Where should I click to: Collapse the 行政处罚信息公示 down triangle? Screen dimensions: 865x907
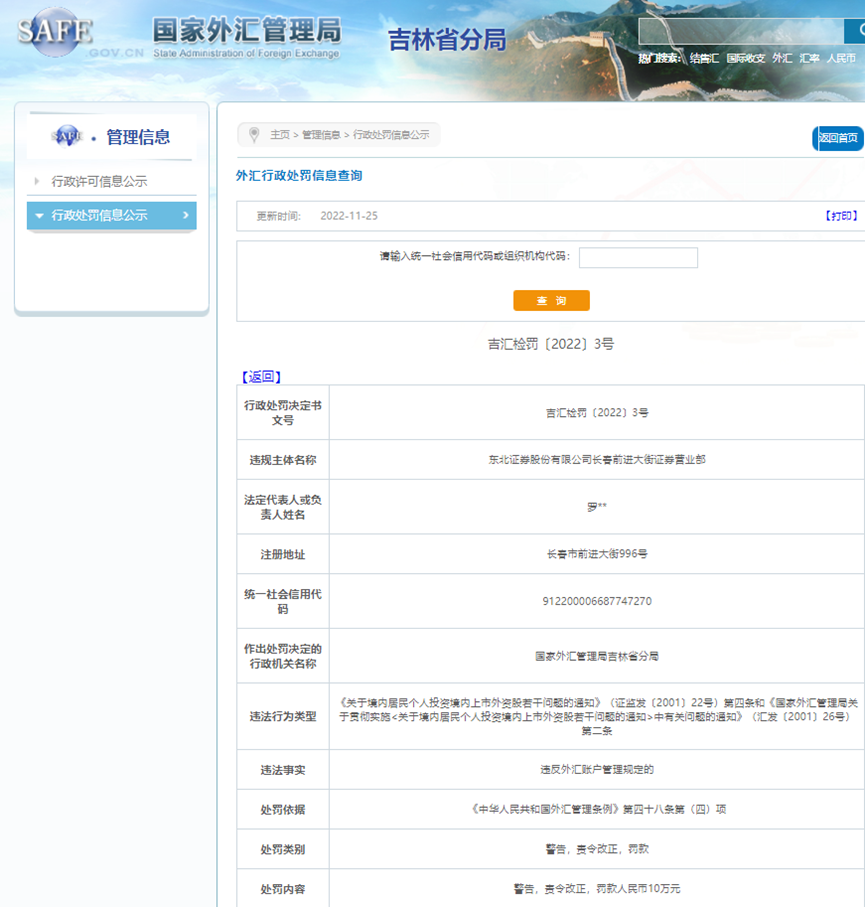pyautogui.click(x=39, y=215)
